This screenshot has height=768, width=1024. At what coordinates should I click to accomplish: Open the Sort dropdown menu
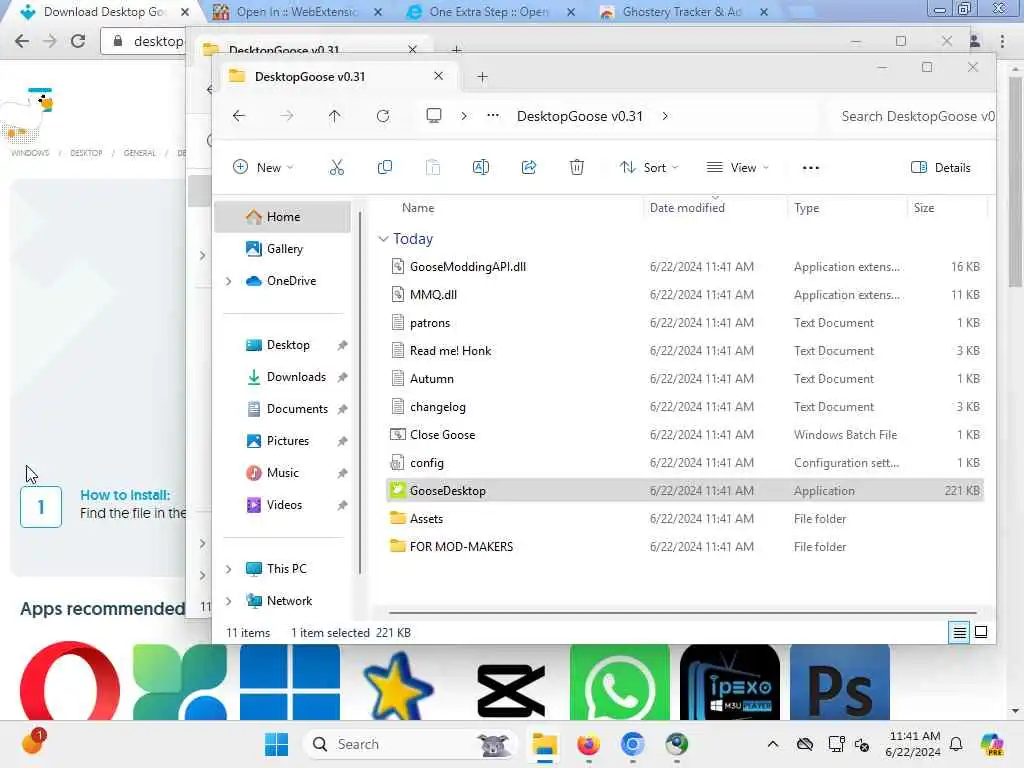click(x=649, y=168)
